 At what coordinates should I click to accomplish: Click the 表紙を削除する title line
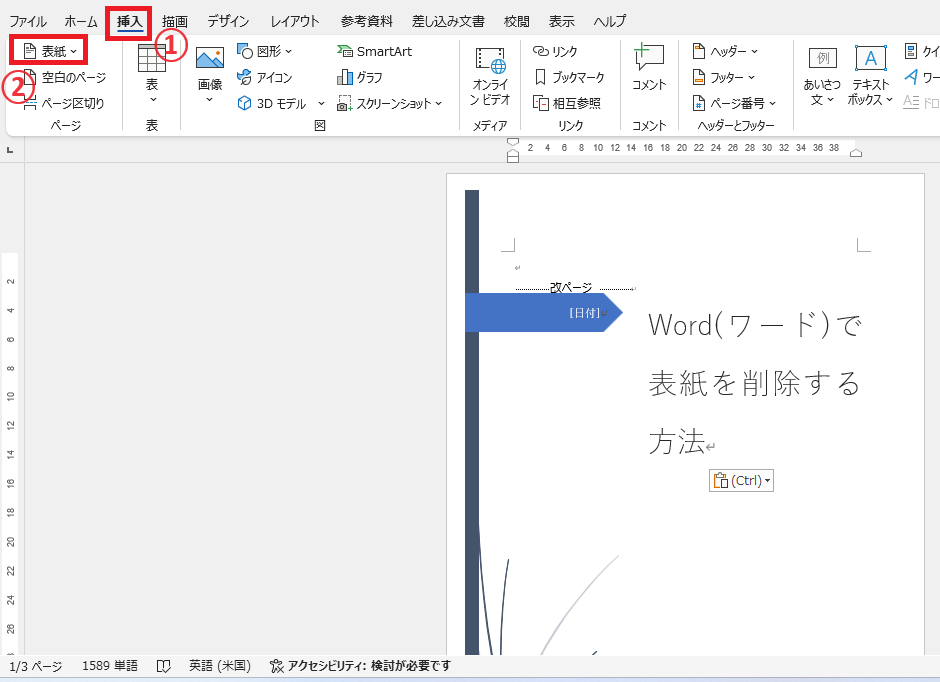tap(754, 384)
